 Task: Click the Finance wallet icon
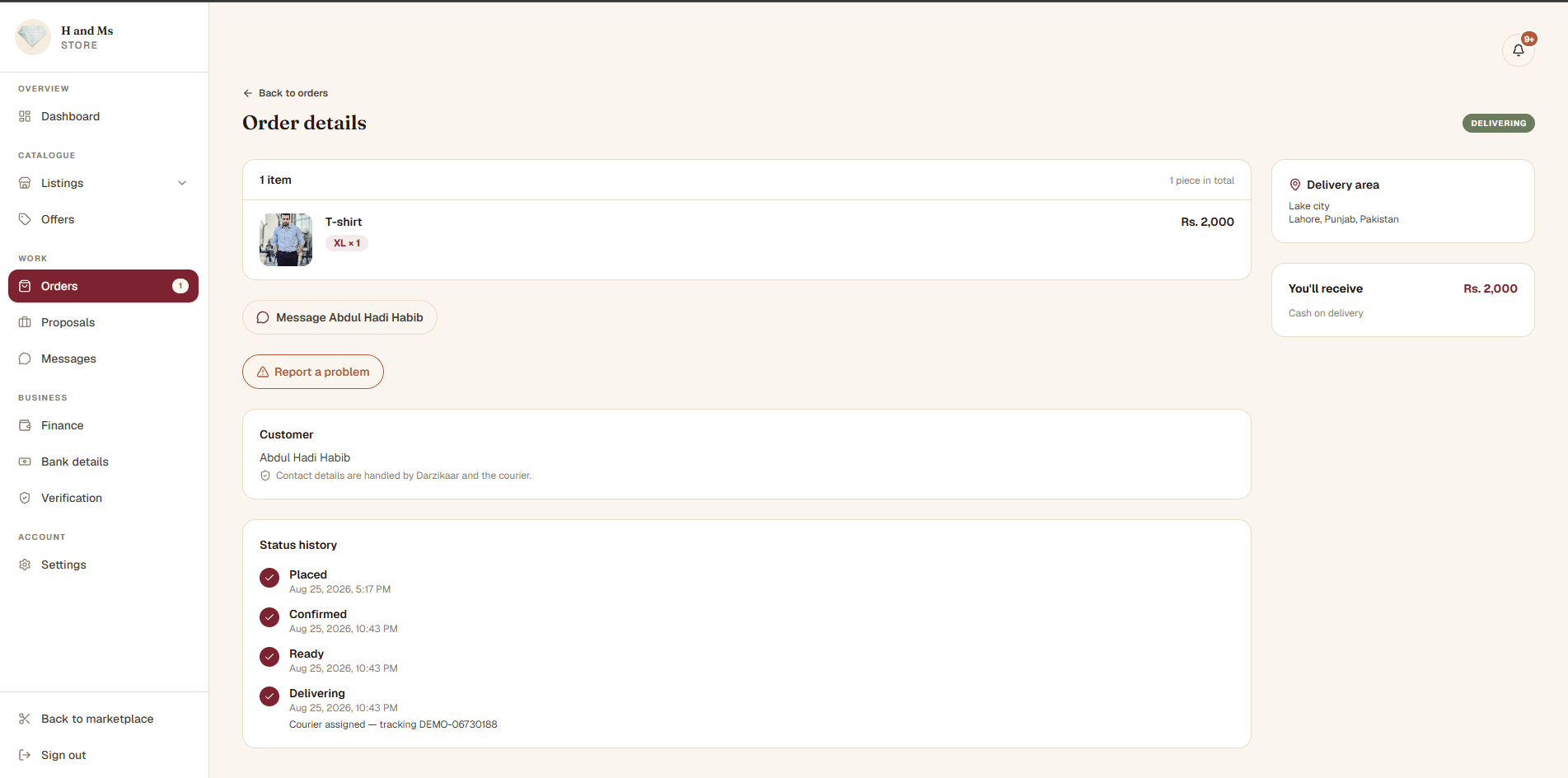click(x=25, y=425)
